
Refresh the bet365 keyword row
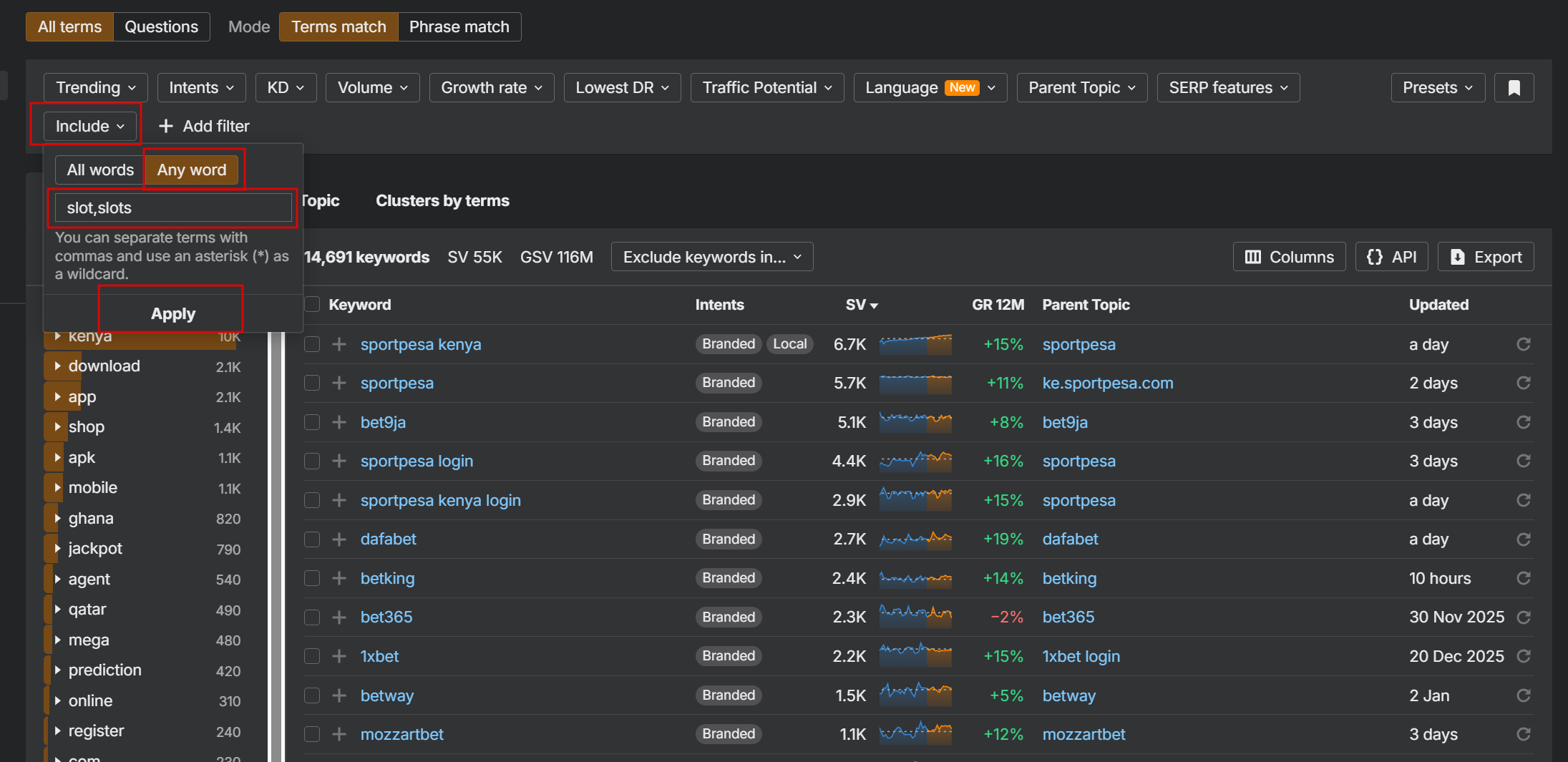pyautogui.click(x=1524, y=617)
